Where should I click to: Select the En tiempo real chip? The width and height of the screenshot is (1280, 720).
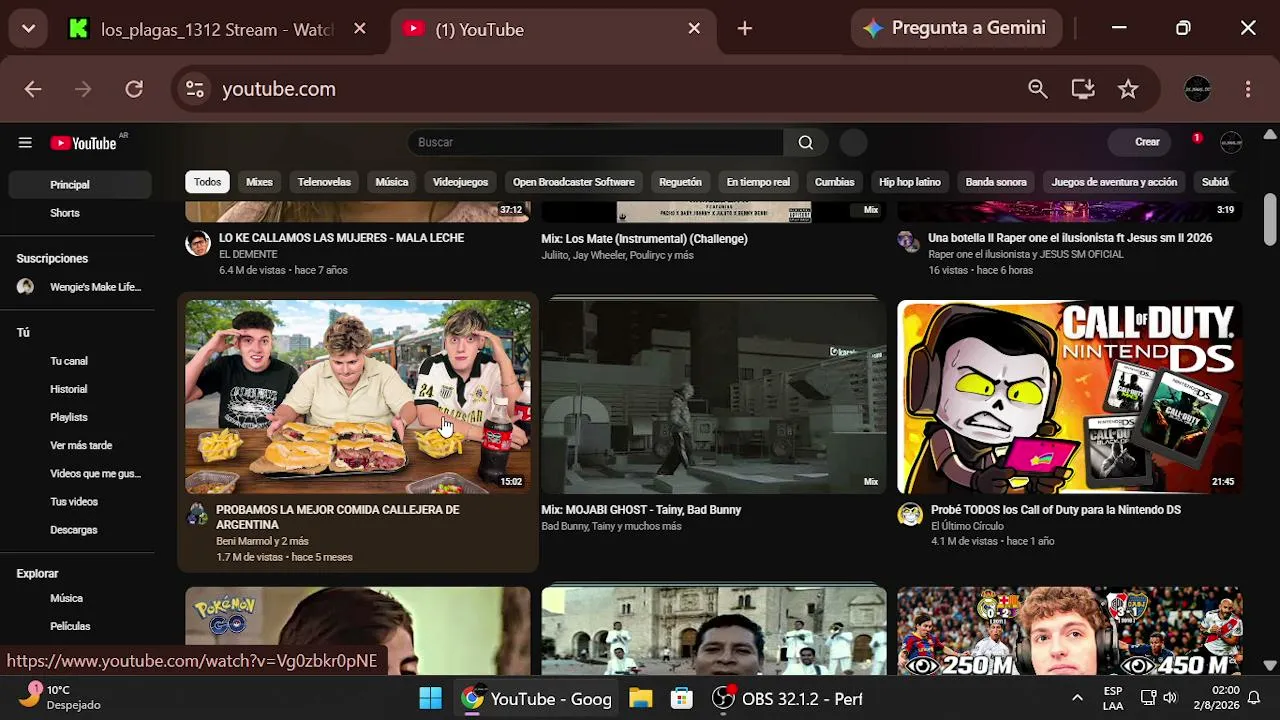(758, 182)
